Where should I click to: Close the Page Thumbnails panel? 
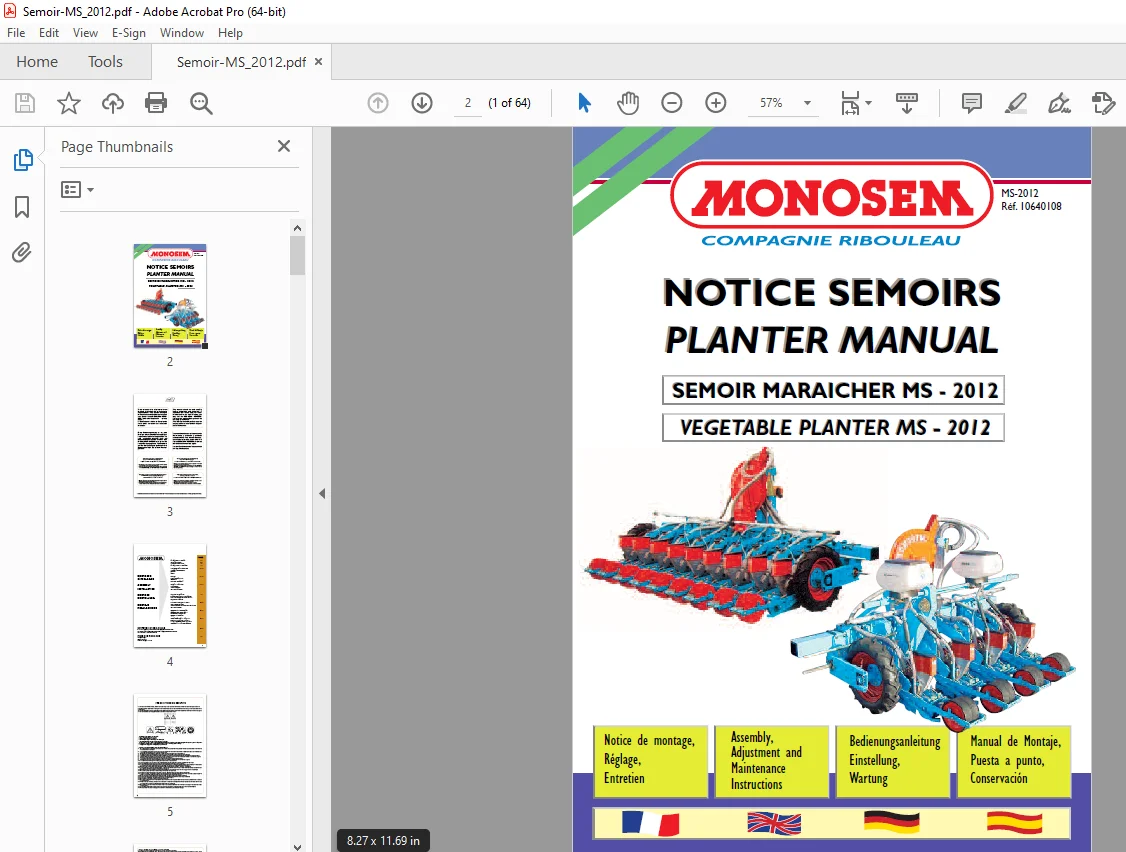click(284, 147)
